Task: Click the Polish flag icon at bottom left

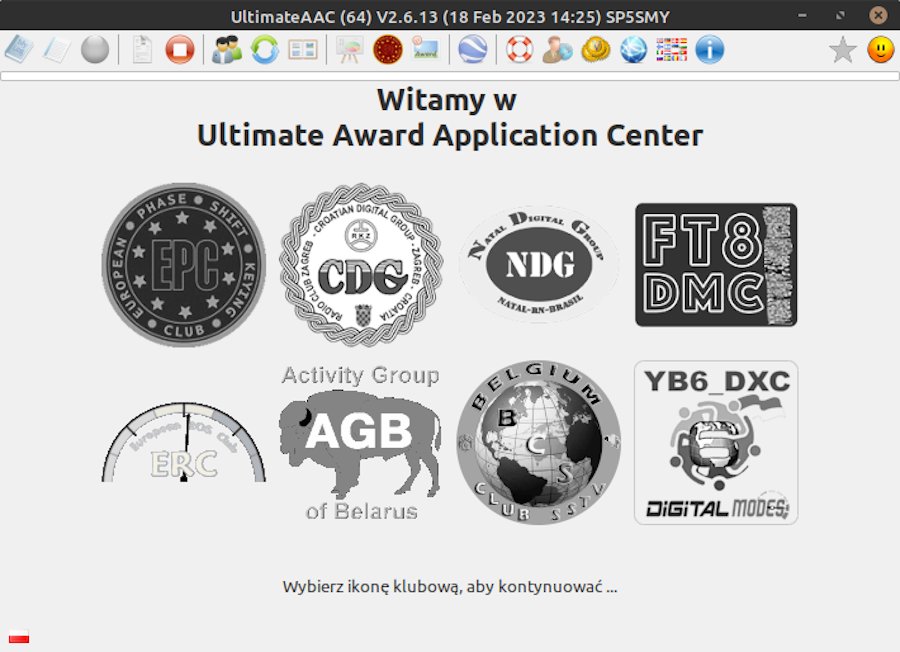Action: click(19, 637)
